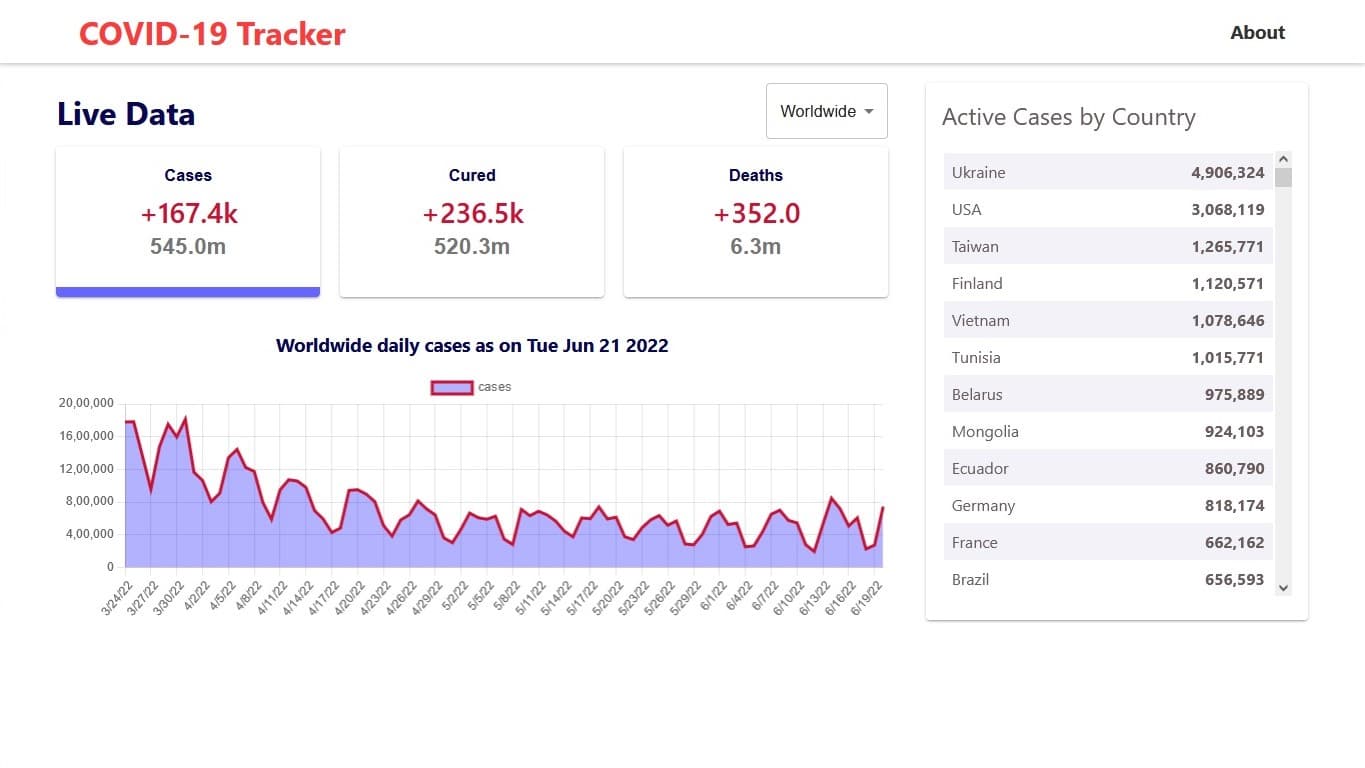Click the scrollbar up arrow
1365x768 pixels.
coord(1283,158)
